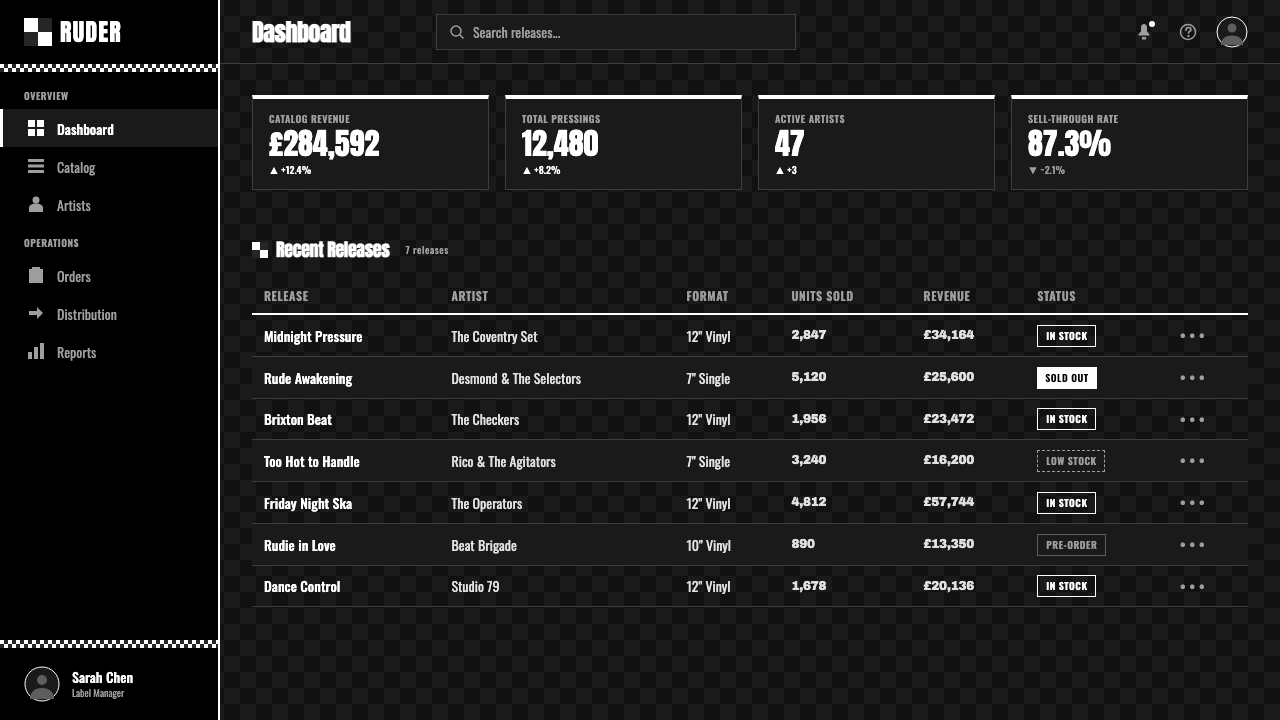Click artist Beat Brigade
Screen dimensions: 1280x720
(x=484, y=546)
